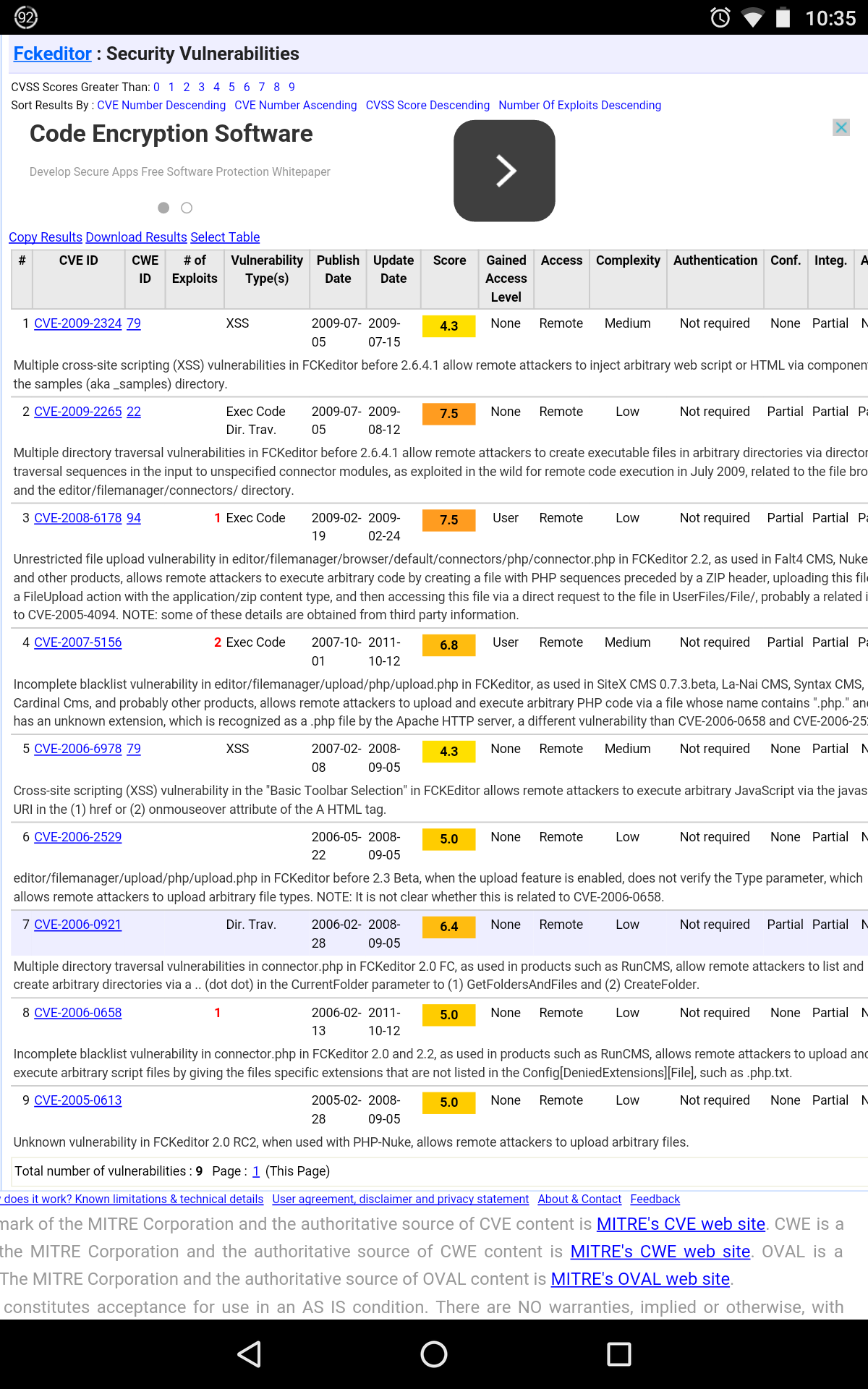
Task: Go to page 1 link
Action: (x=256, y=1171)
